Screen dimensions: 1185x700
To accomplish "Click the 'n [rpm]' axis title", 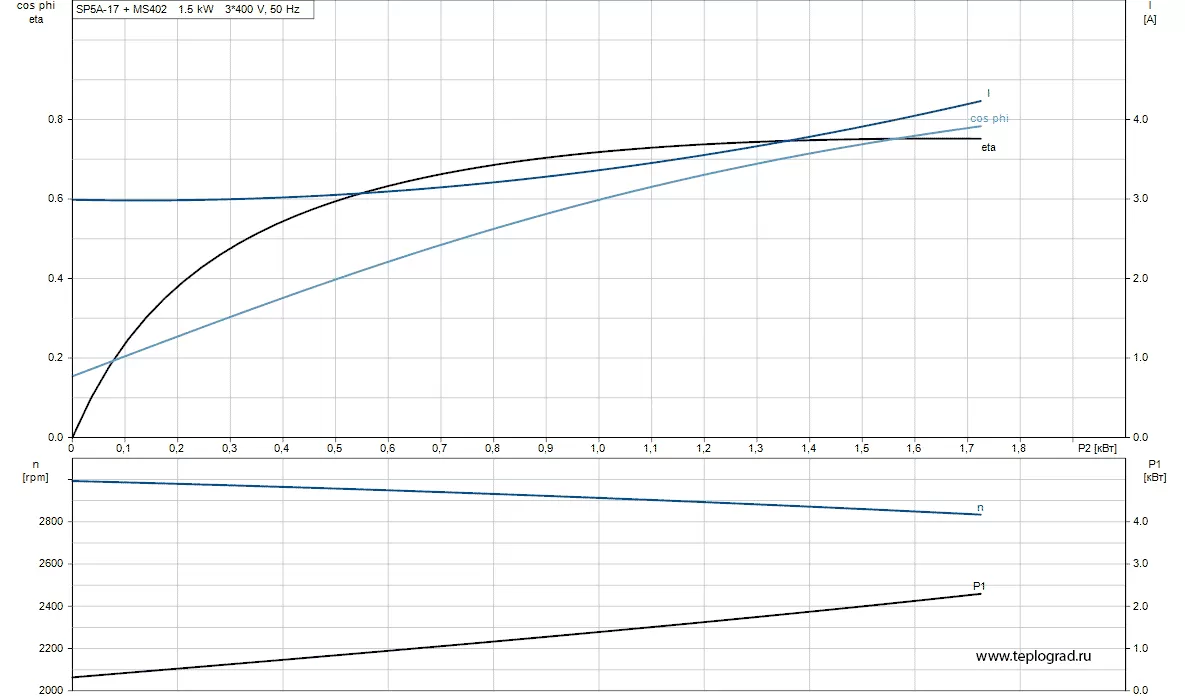I will pos(36,471).
